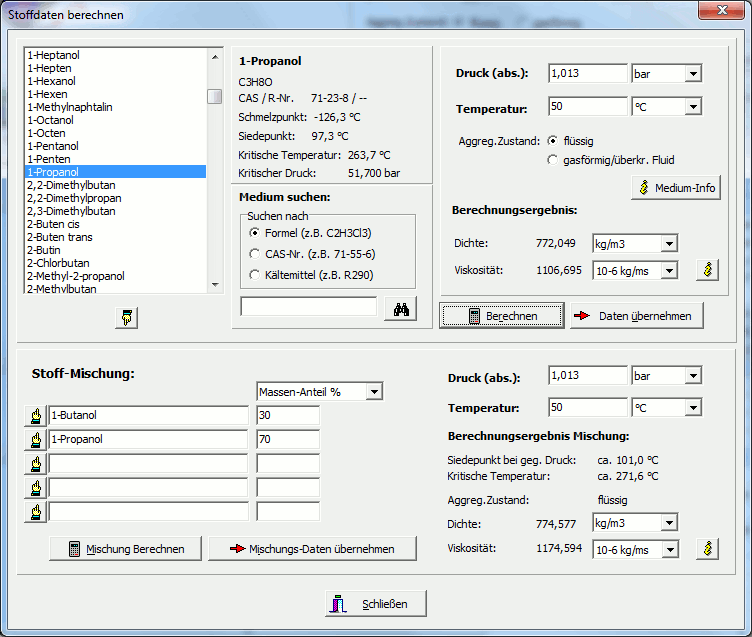752x637 pixels.
Task: Click hand icon of last empty mixture row
Action: (x=35, y=512)
